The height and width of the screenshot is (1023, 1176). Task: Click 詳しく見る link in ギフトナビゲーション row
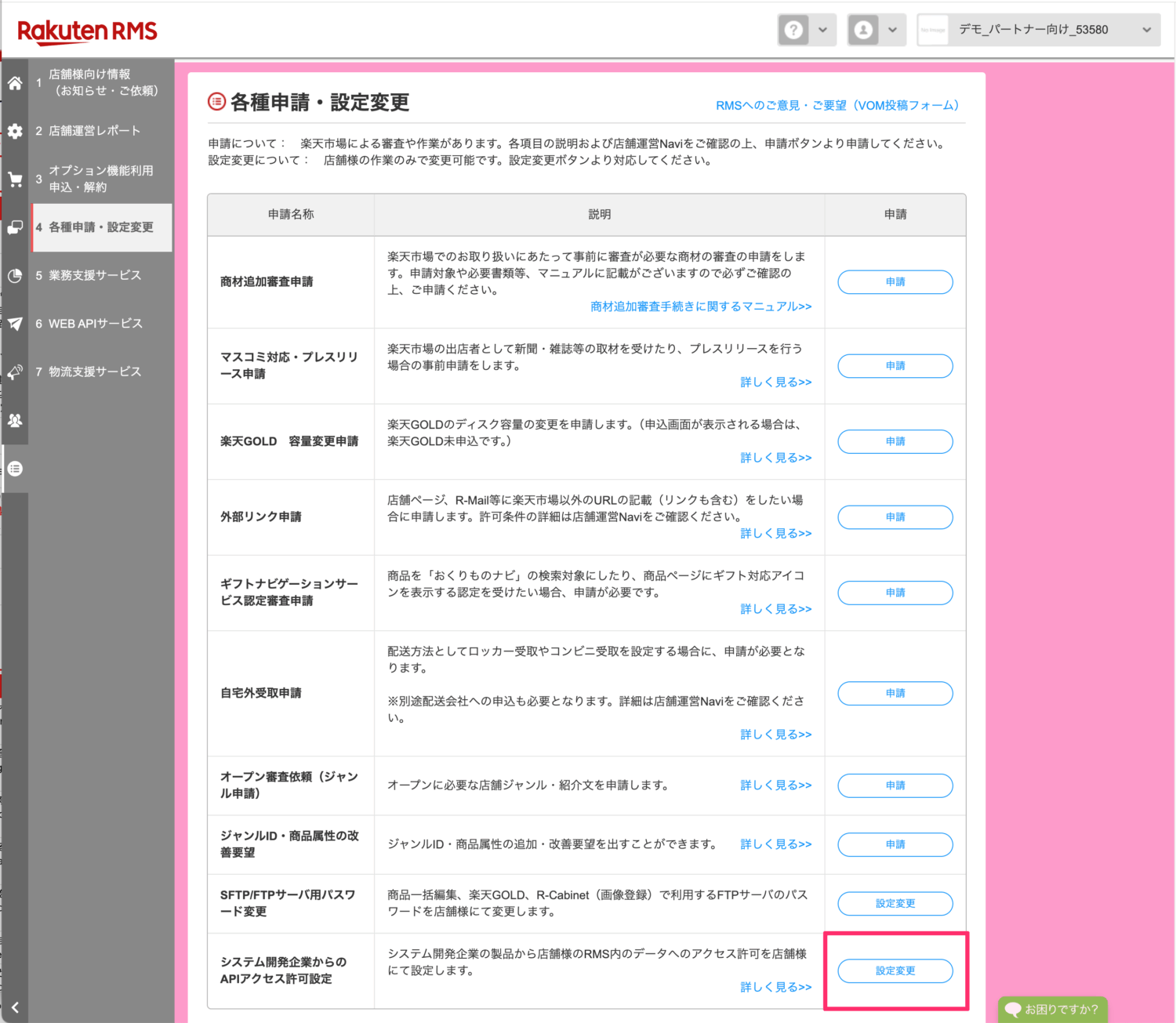click(x=776, y=609)
